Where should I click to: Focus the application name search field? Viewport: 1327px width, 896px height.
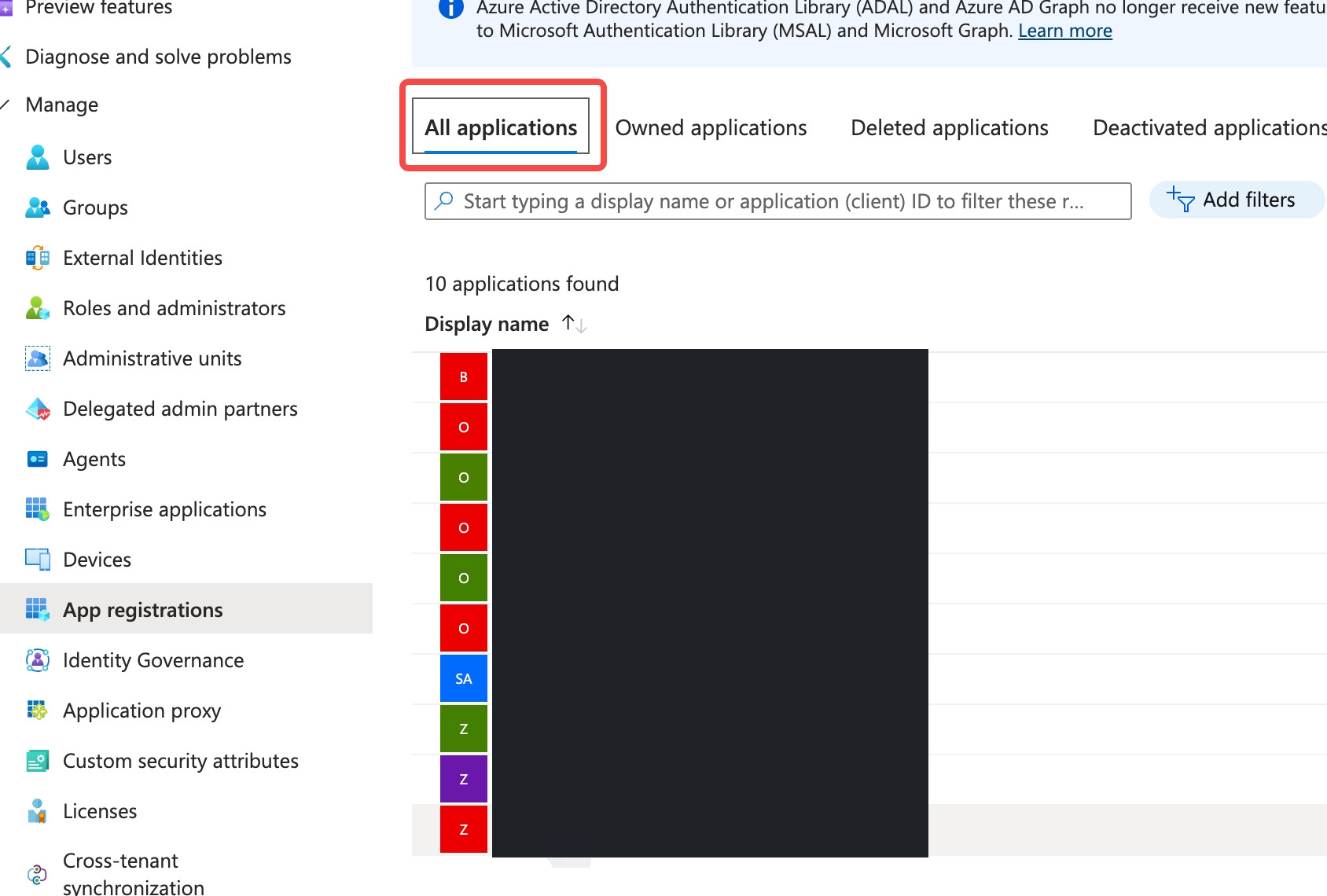click(x=778, y=201)
